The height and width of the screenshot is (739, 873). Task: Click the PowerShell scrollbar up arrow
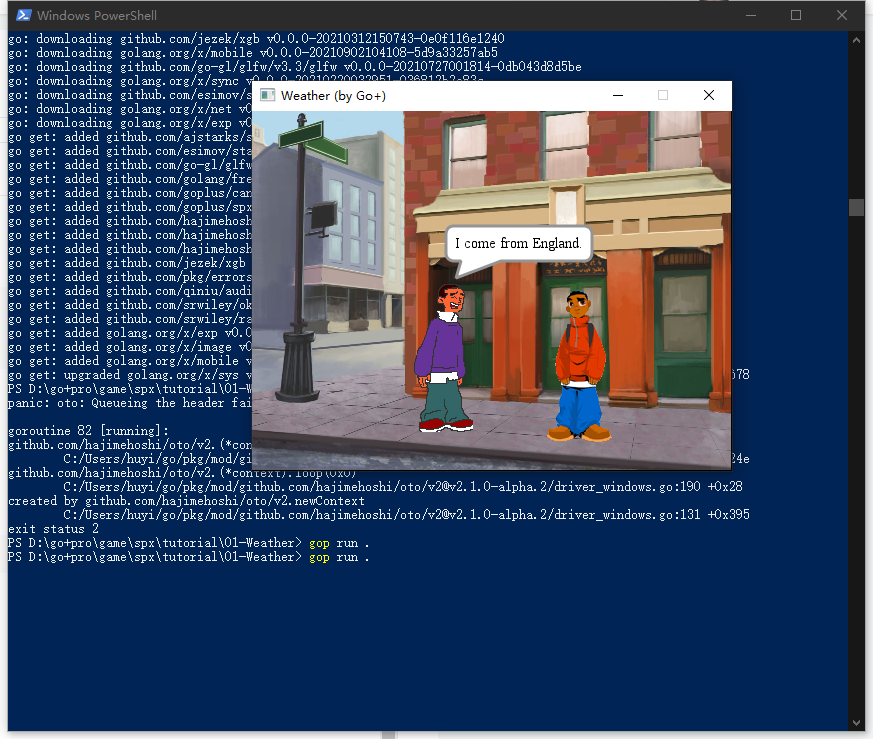tap(856, 40)
